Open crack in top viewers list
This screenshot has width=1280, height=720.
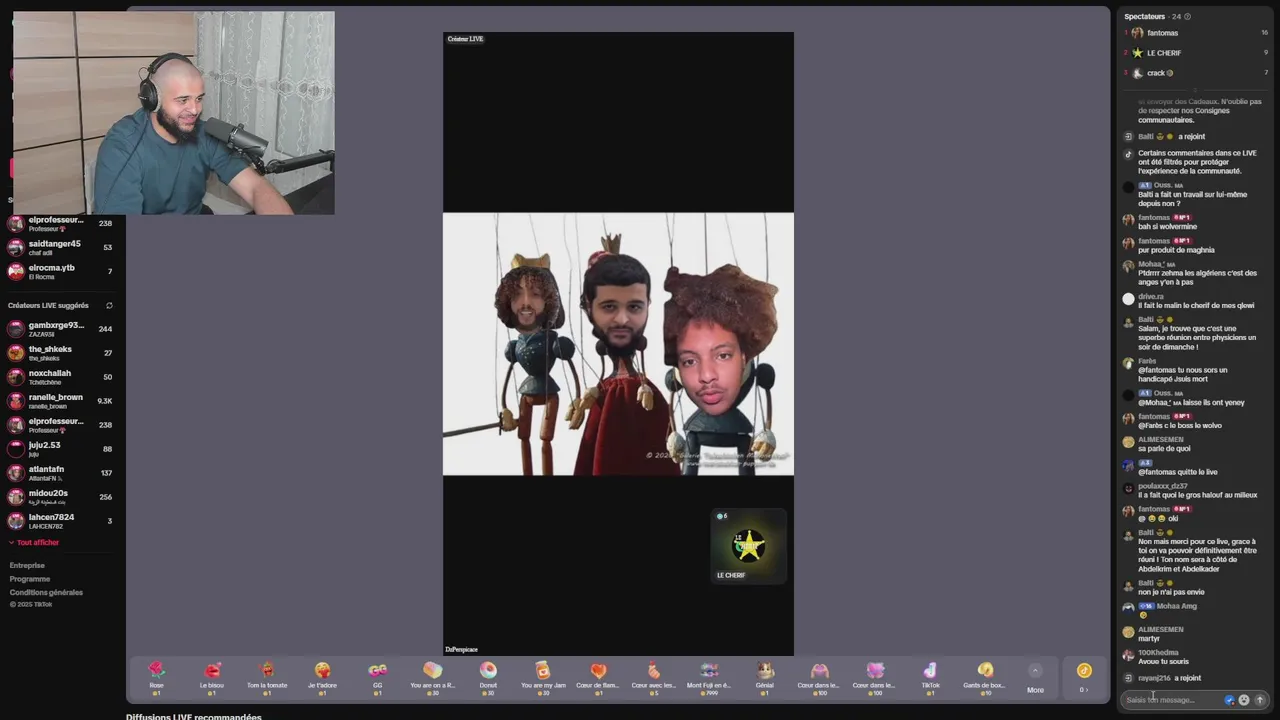click(x=1196, y=73)
